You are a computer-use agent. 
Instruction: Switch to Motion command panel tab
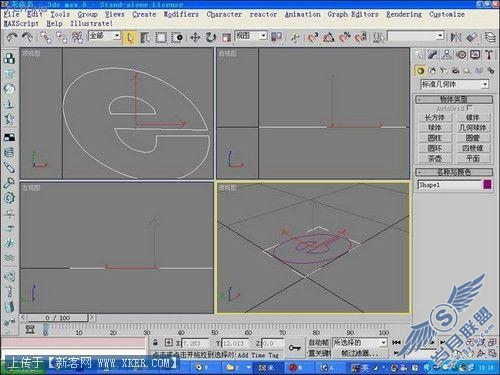click(461, 55)
